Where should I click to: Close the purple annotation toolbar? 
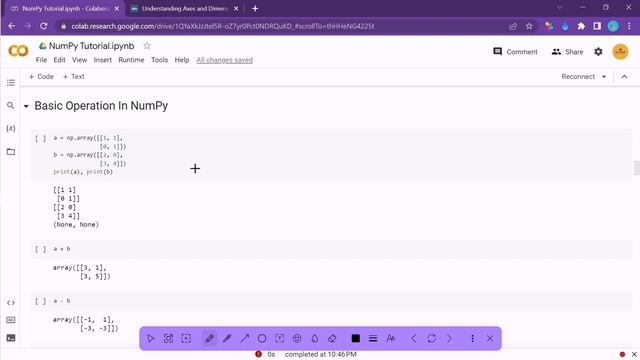coord(490,338)
